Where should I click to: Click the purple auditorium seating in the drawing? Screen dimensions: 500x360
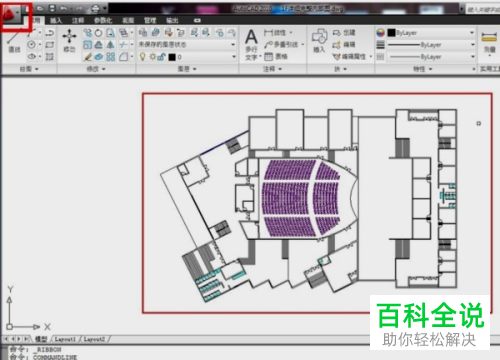tap(301, 198)
